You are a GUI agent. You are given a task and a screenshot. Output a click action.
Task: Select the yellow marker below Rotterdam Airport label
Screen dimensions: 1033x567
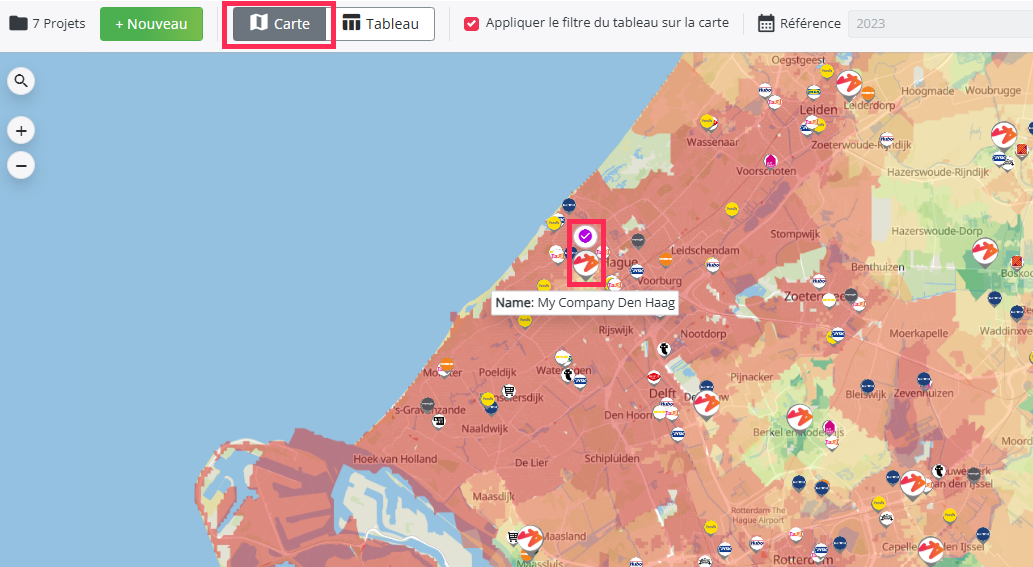[711, 527]
